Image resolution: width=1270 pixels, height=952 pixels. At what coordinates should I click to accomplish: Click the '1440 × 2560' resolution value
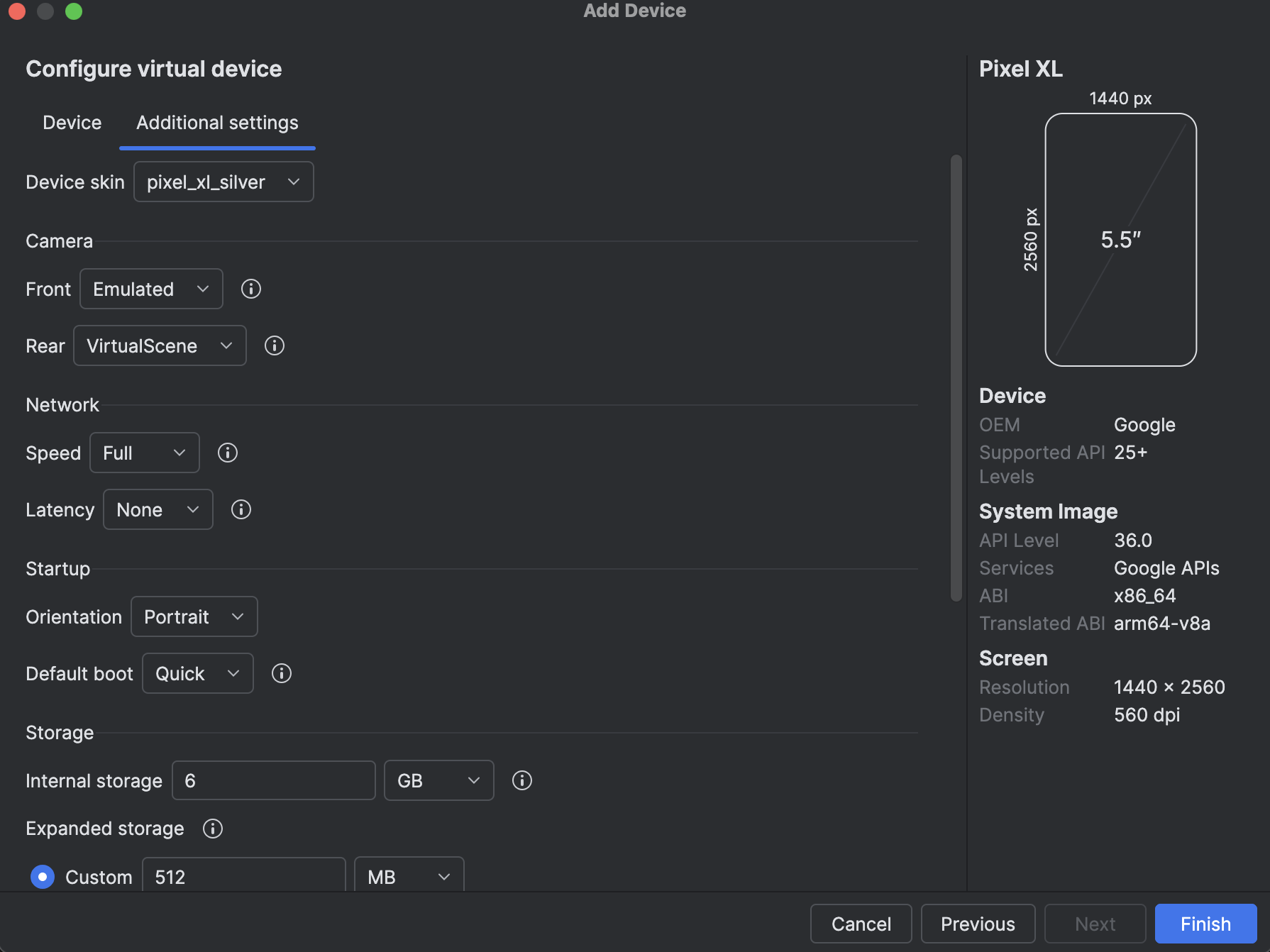(x=1169, y=687)
